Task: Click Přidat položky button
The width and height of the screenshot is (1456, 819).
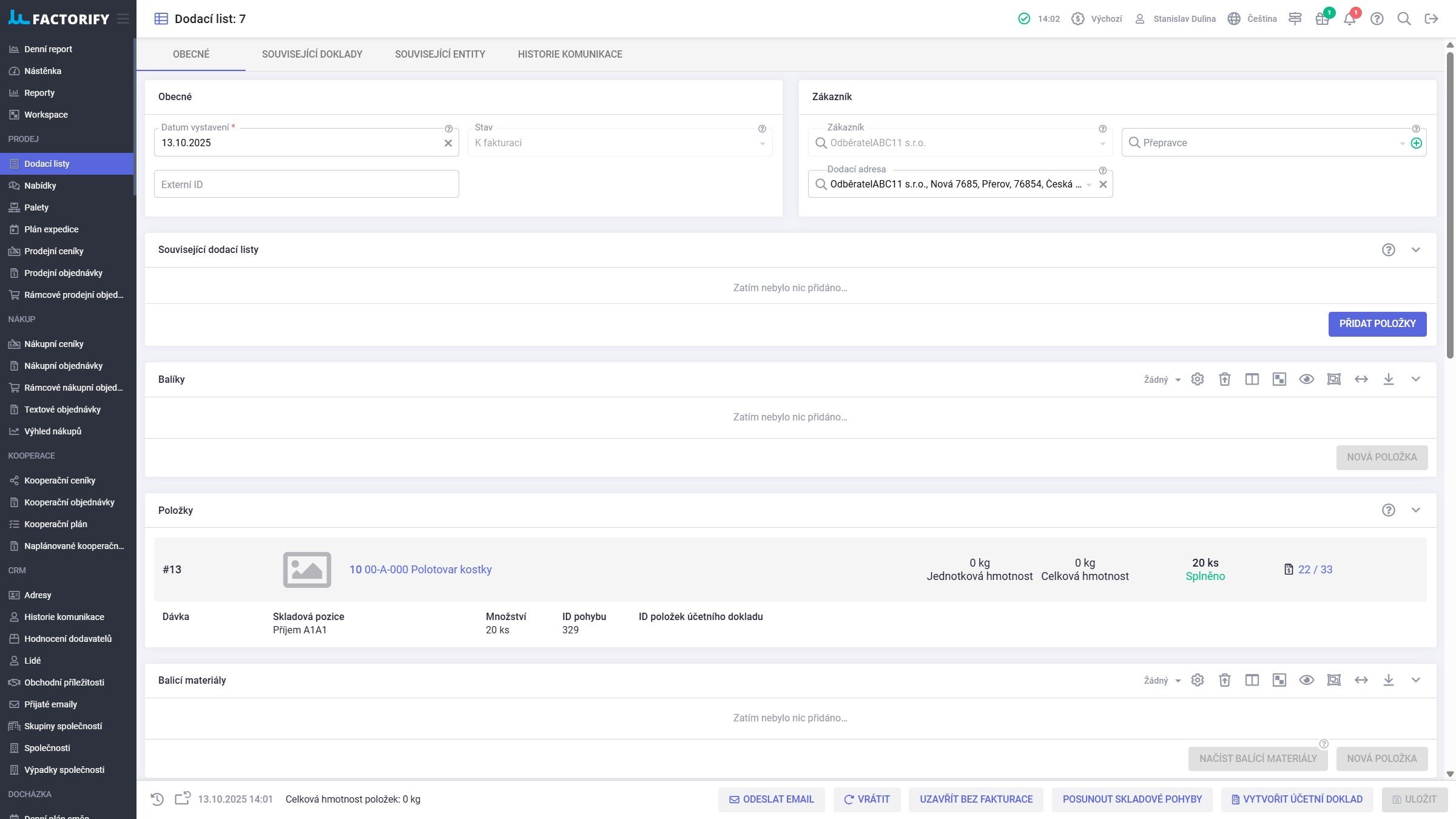Action: (x=1377, y=324)
